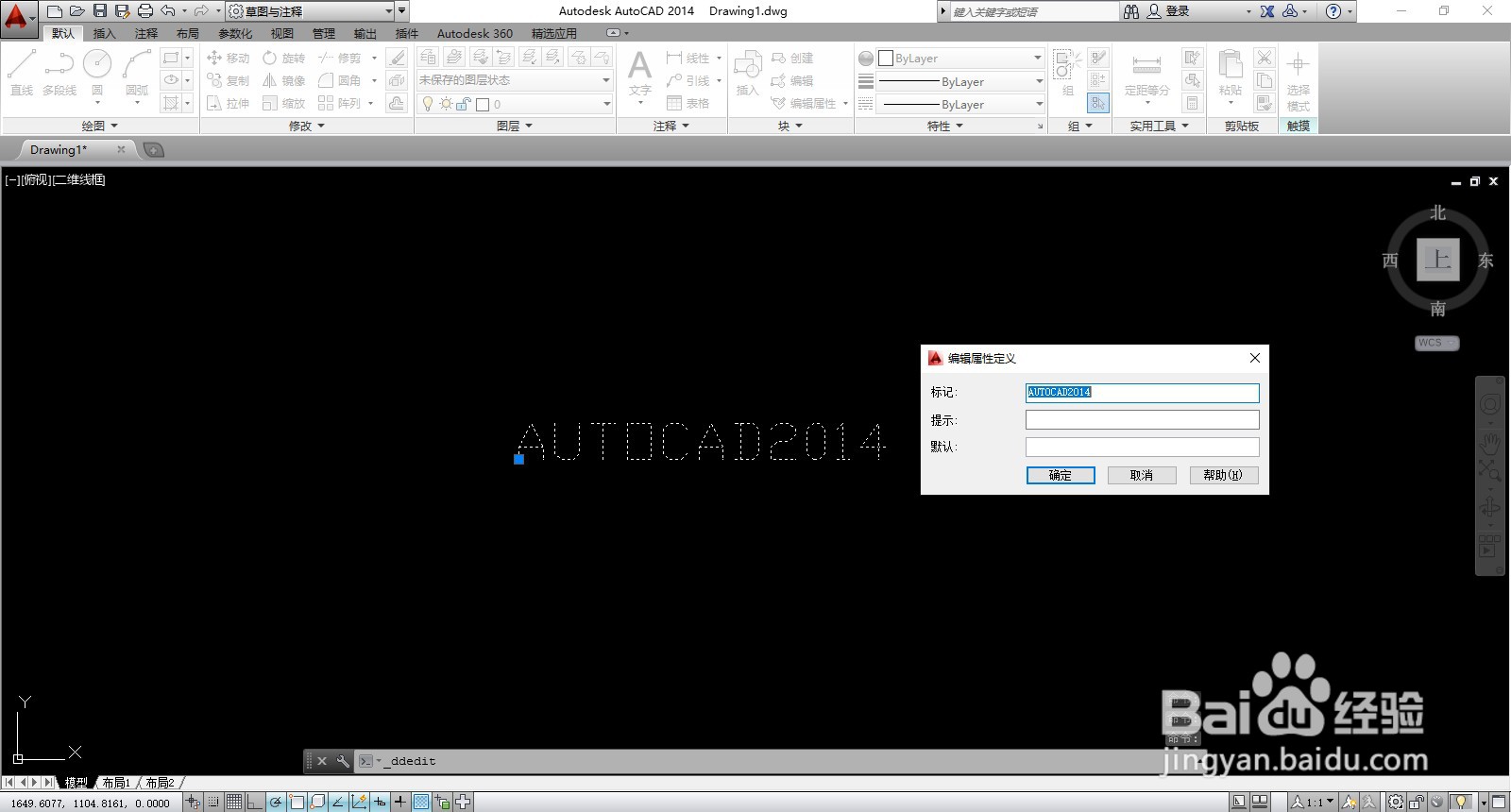The height and width of the screenshot is (812, 1511).
Task: Click the 默认 input field
Action: tap(1143, 447)
